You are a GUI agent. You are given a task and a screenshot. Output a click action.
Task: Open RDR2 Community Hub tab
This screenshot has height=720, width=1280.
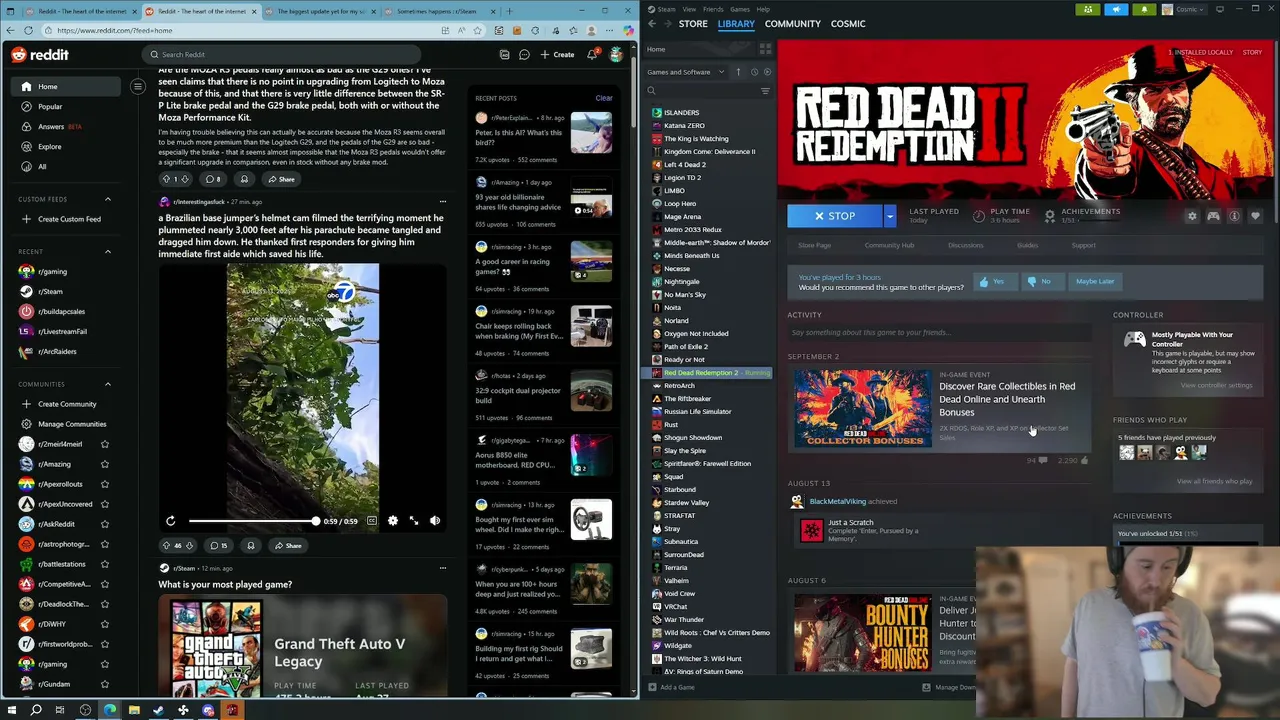click(889, 245)
